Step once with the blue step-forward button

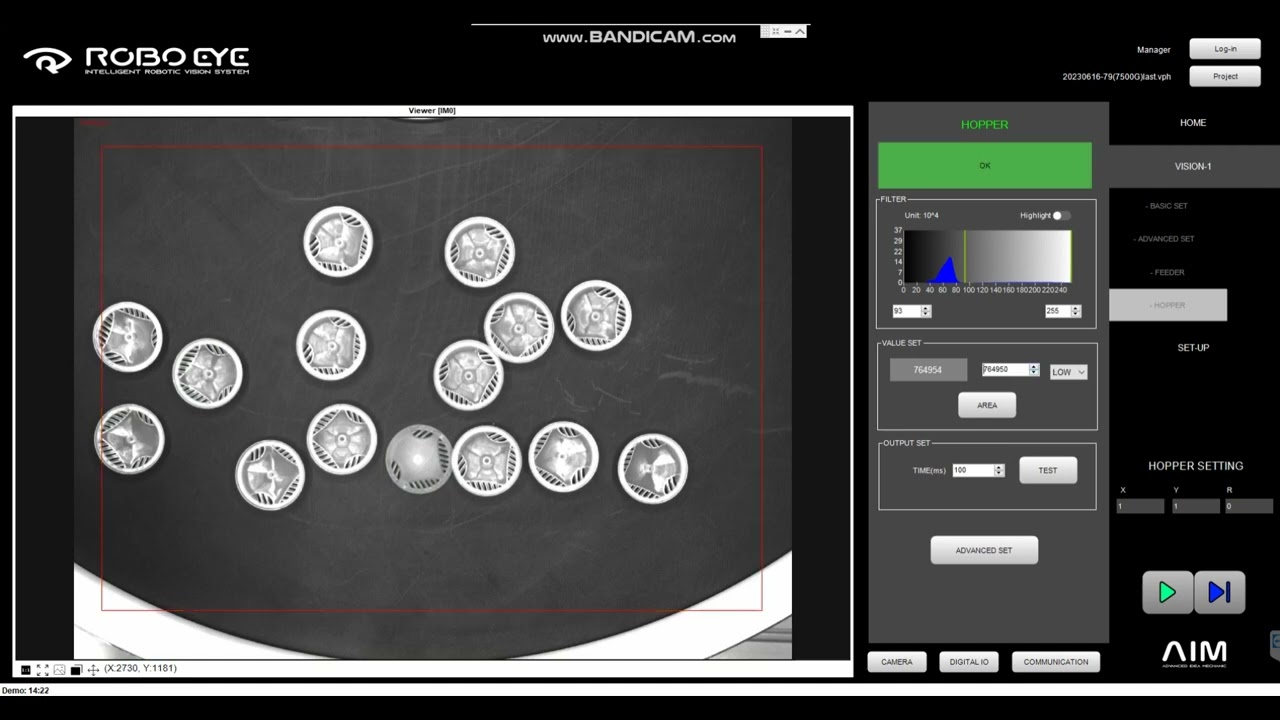click(x=1219, y=592)
